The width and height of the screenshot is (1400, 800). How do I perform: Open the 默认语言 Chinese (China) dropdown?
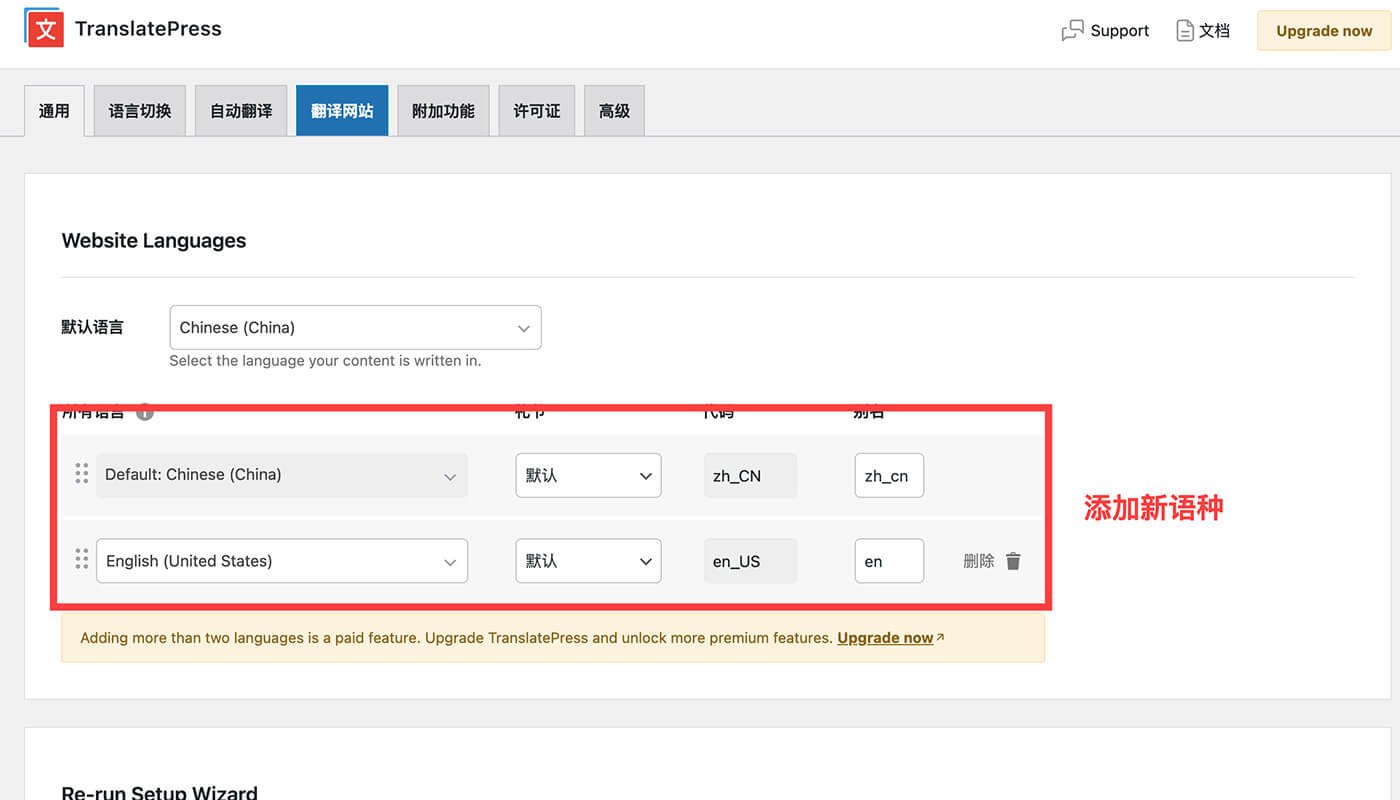click(355, 328)
